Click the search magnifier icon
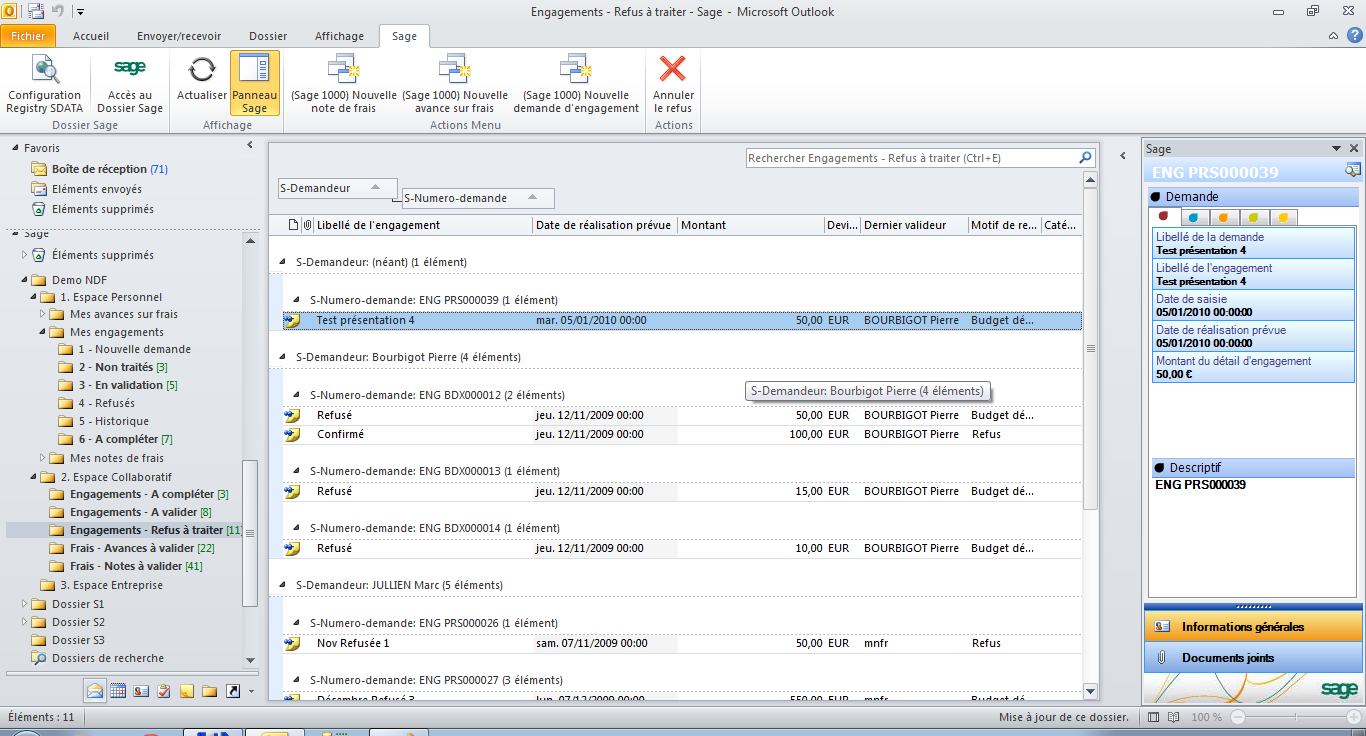Screen dimensions: 1366x736 coord(1085,158)
